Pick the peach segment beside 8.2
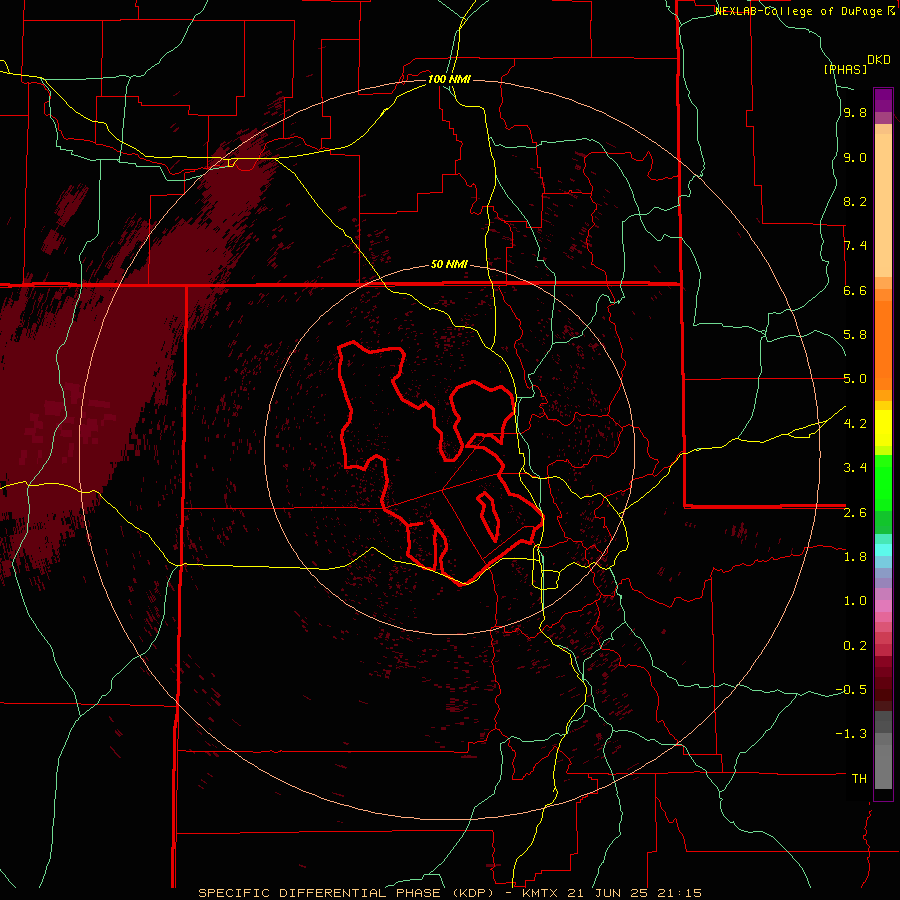The width and height of the screenshot is (900, 900). click(x=883, y=205)
